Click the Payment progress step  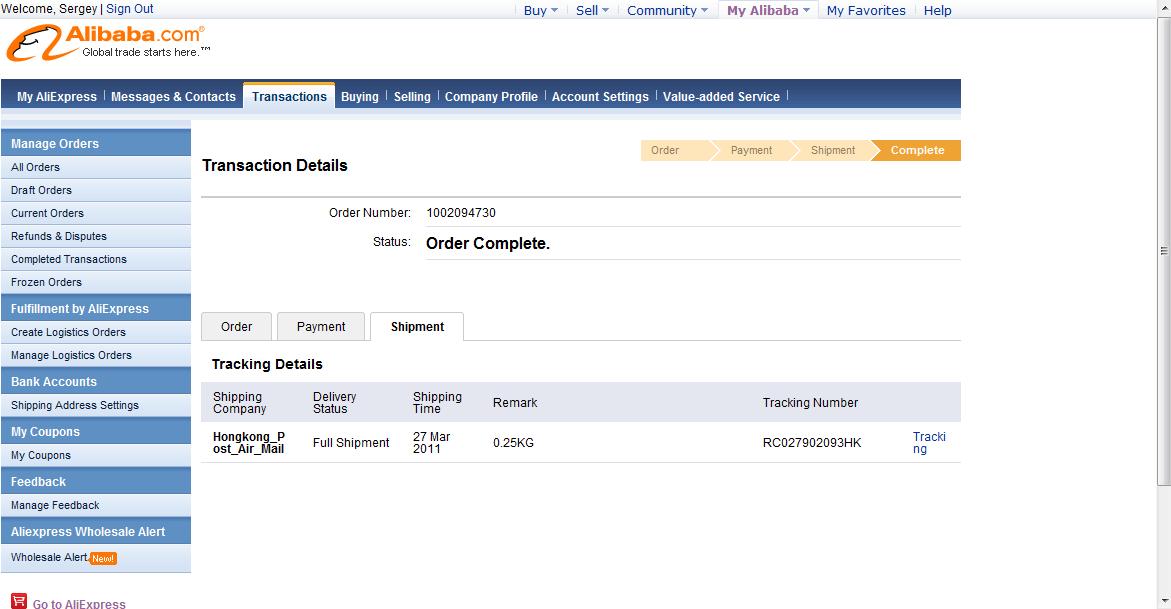(x=751, y=150)
